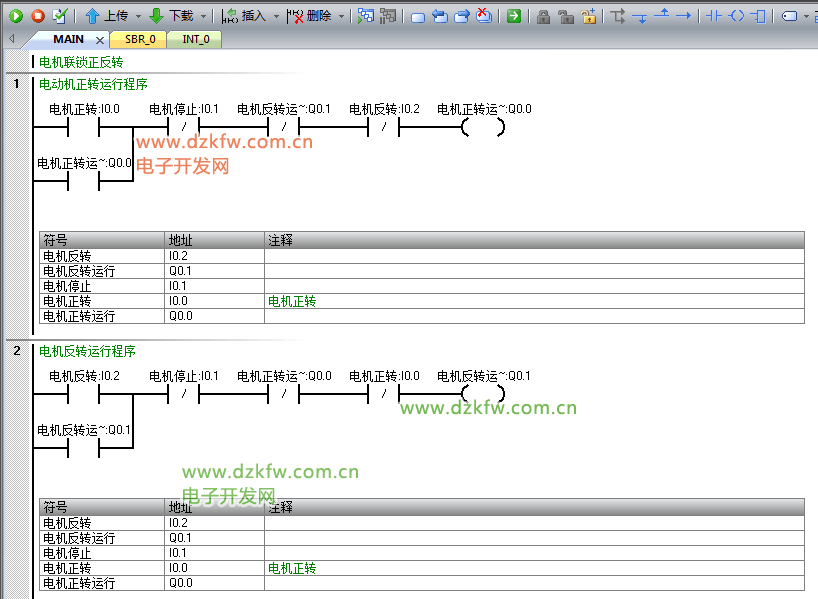This screenshot has width=818, height=599.
Task: Switch to the INT_0 tab
Action: [196, 39]
